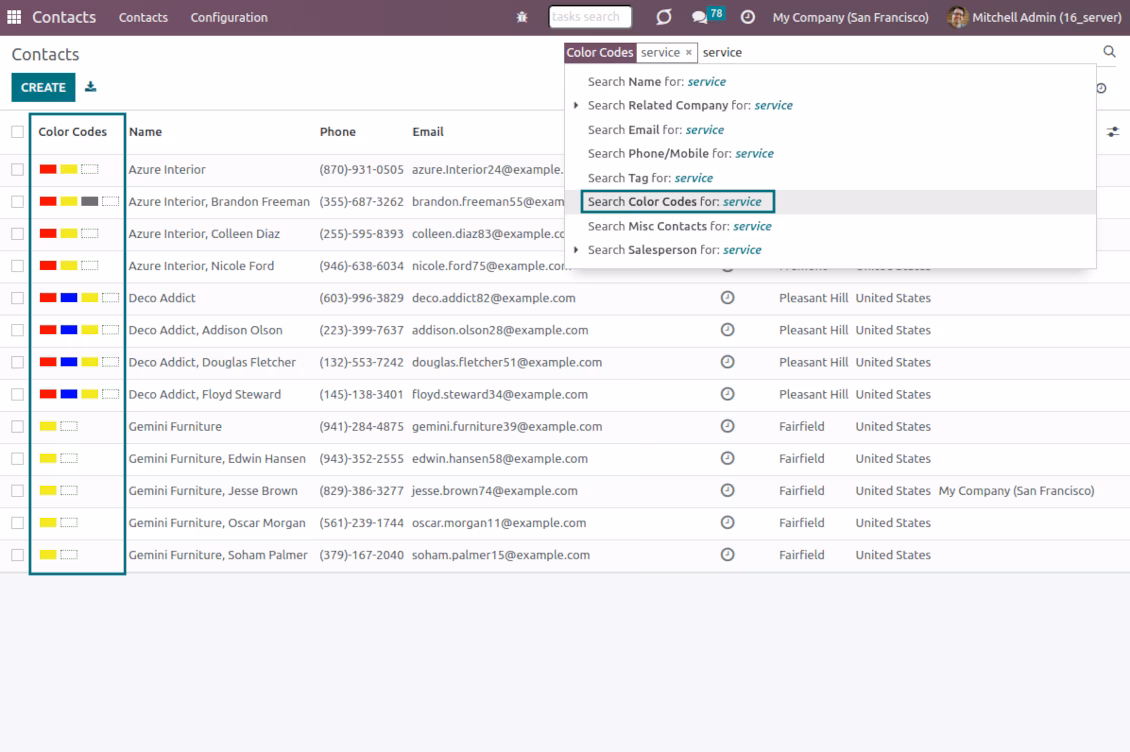The image size is (1130, 752).
Task: Open My Company (San Francisco) switcher
Action: click(850, 17)
